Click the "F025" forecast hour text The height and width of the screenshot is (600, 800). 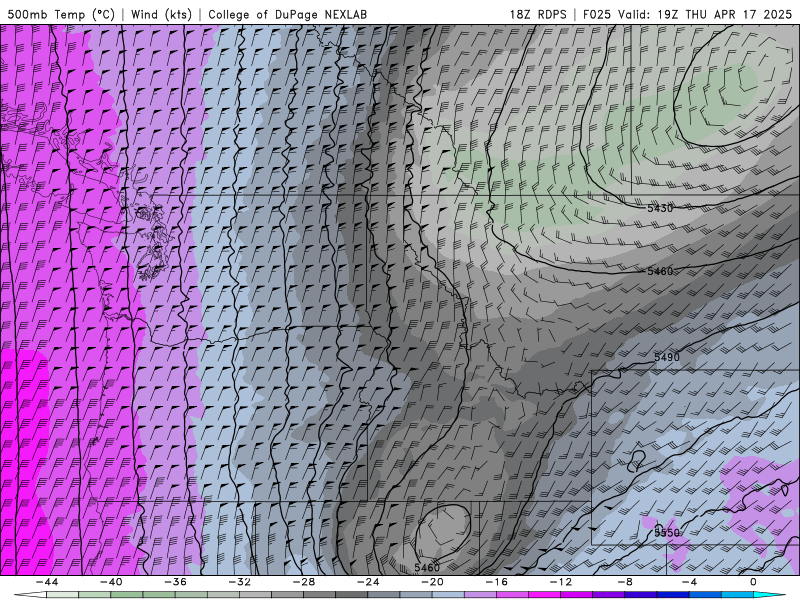[x=596, y=14]
